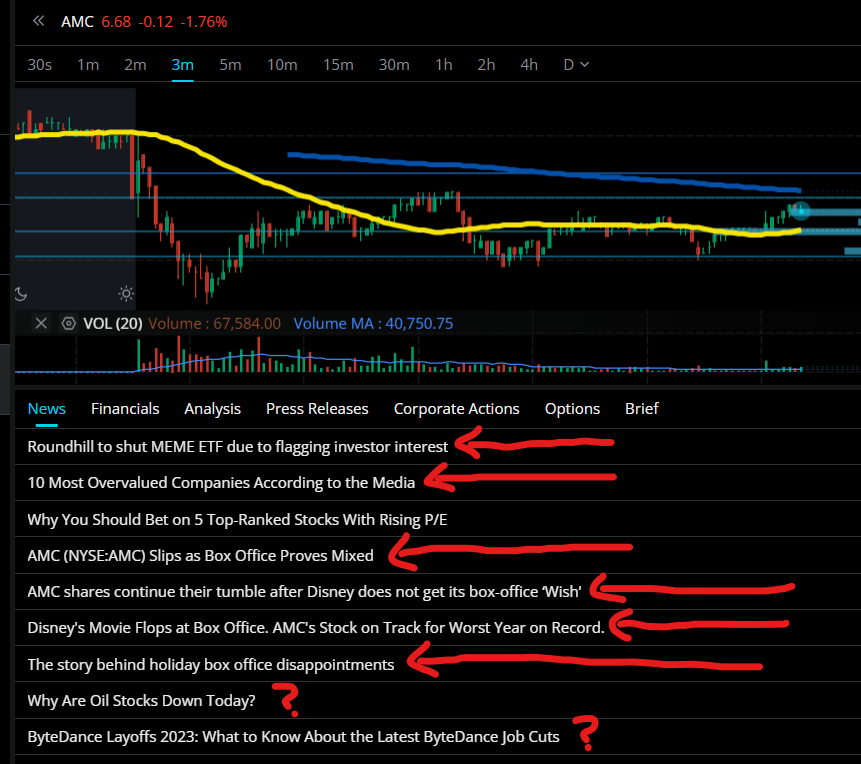Open the Brief tab
Screen dimensions: 861x764
(642, 409)
